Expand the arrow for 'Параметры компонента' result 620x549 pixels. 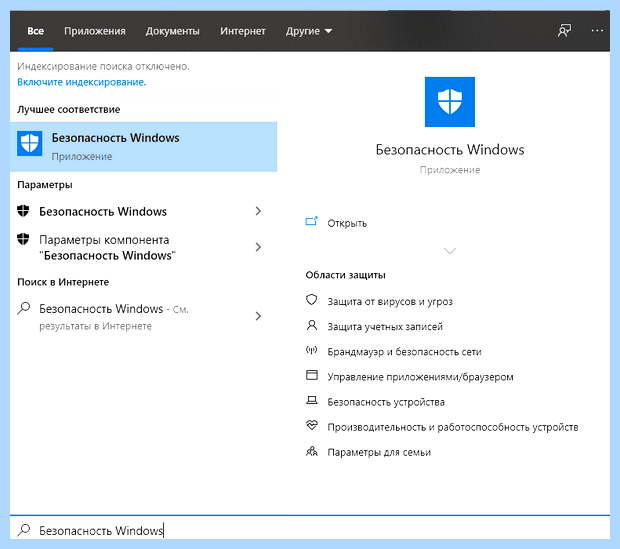click(x=258, y=247)
